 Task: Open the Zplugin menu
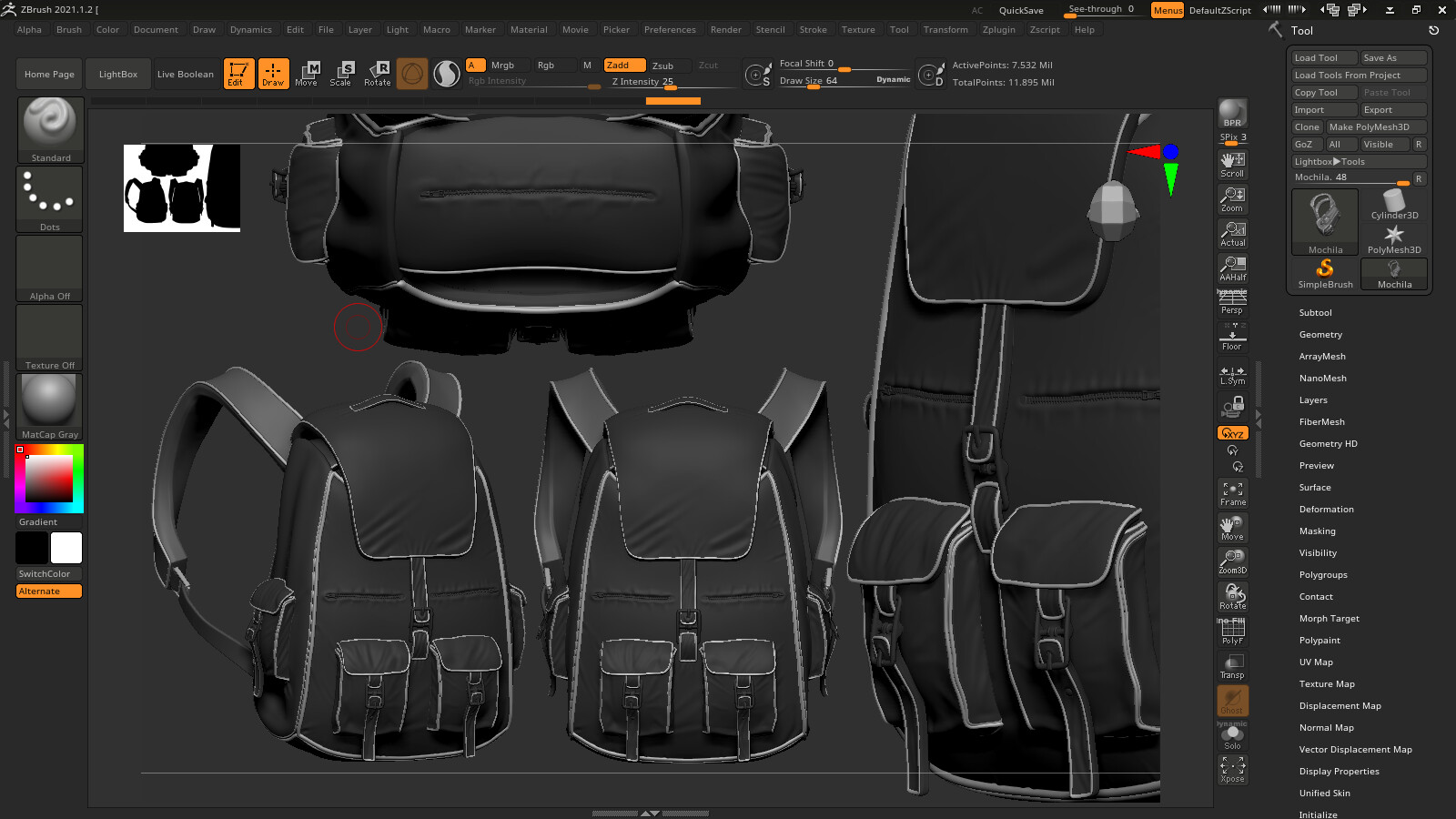(x=998, y=29)
